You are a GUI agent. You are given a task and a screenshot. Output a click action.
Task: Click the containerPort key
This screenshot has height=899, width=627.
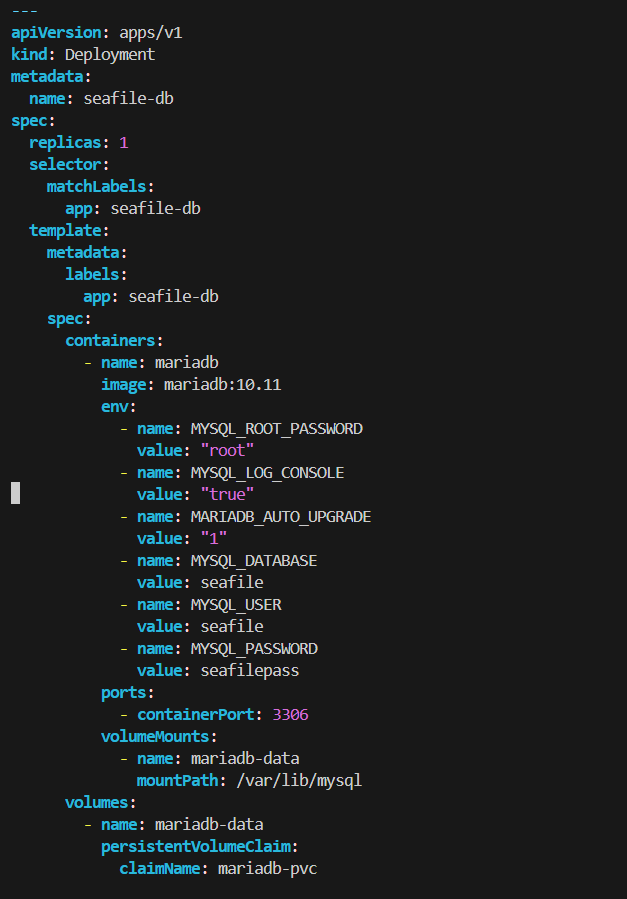click(x=195, y=715)
